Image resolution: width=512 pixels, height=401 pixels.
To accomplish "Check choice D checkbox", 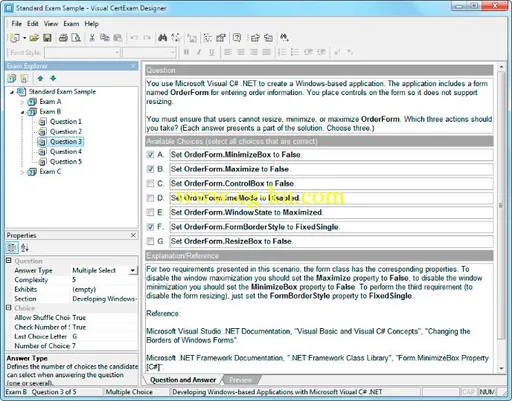I will pos(150,198).
